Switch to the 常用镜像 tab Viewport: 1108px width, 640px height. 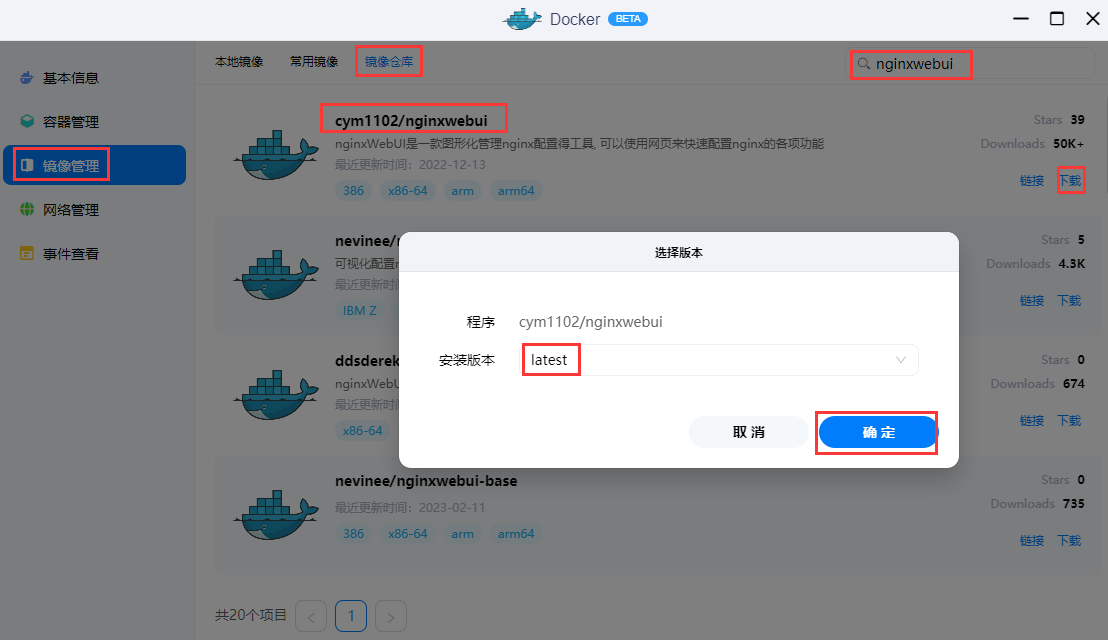coord(314,61)
